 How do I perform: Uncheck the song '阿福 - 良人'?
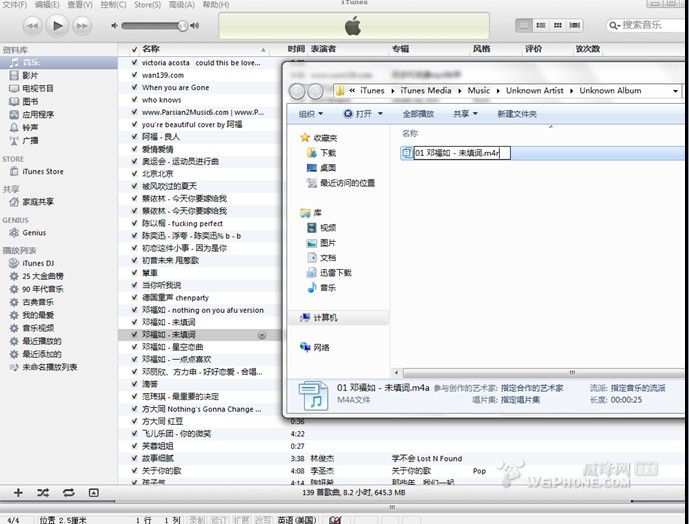[x=134, y=136]
